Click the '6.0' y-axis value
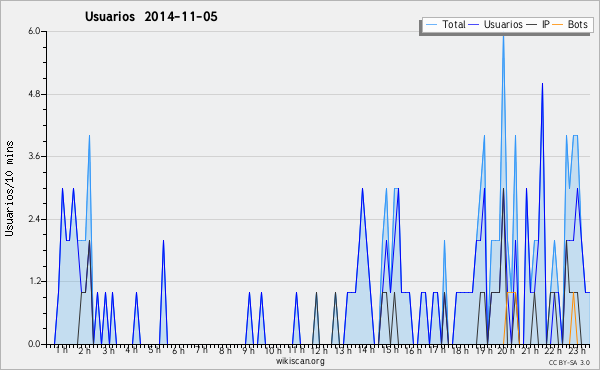Viewport: 600px width, 370px height. (34, 31)
